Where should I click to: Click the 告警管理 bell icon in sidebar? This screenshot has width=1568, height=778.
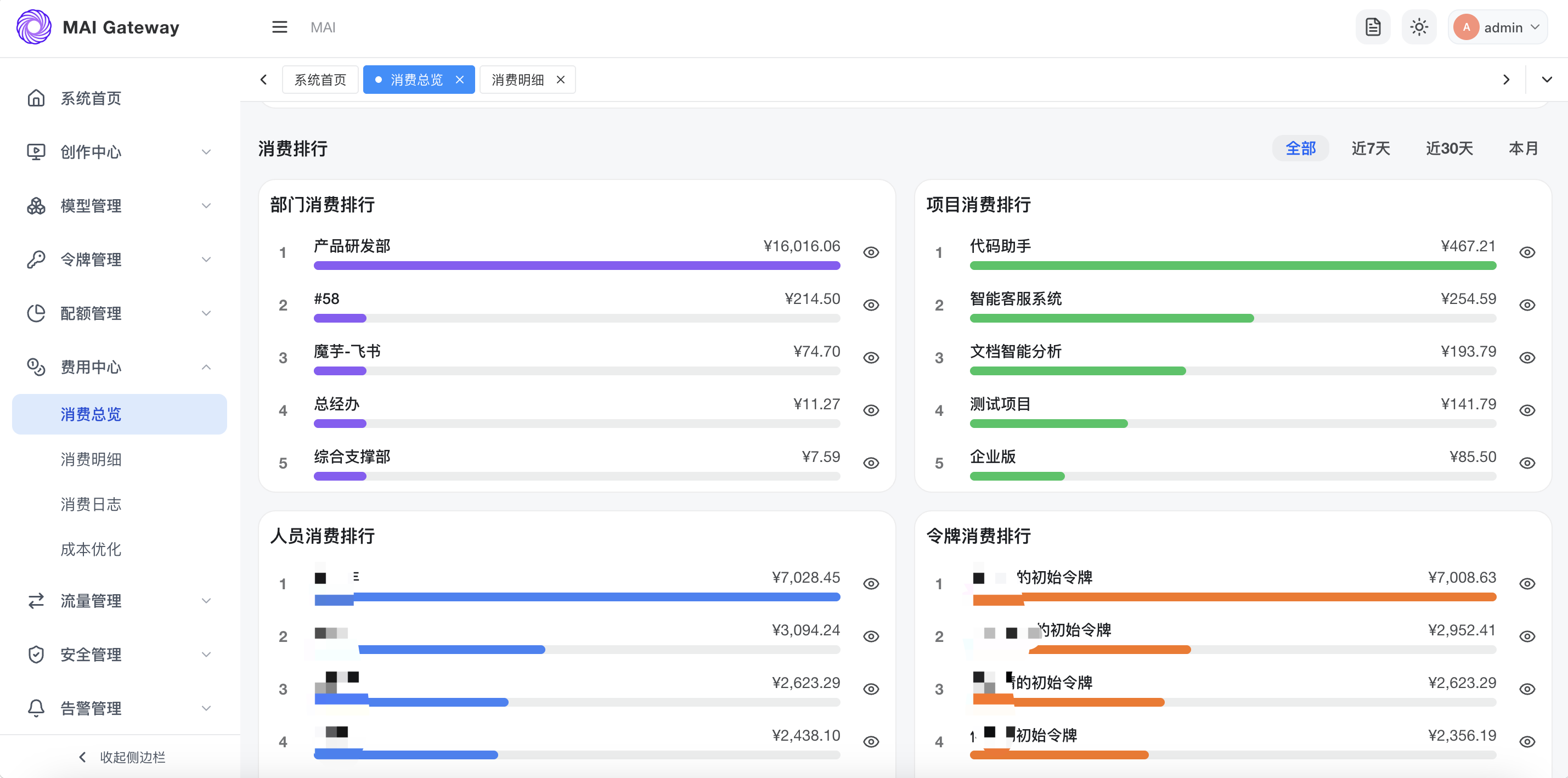[36, 708]
